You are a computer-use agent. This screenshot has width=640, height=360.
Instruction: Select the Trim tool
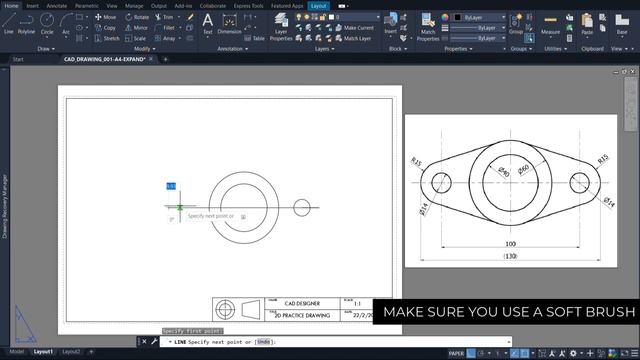coord(164,17)
